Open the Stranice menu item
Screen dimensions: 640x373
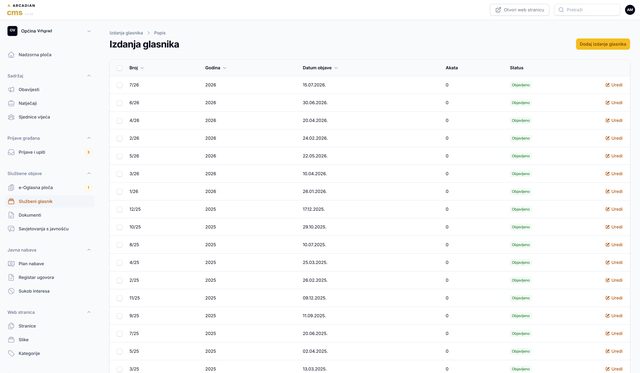(x=50, y=326)
